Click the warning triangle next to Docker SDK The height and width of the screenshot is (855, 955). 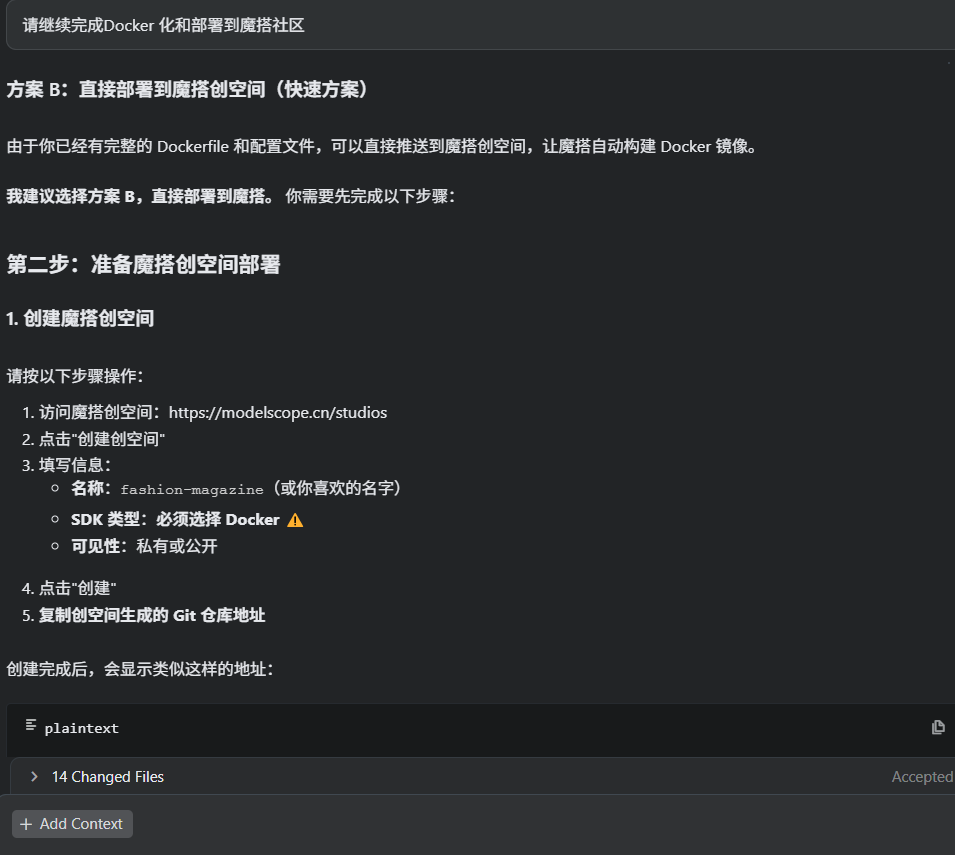294,519
